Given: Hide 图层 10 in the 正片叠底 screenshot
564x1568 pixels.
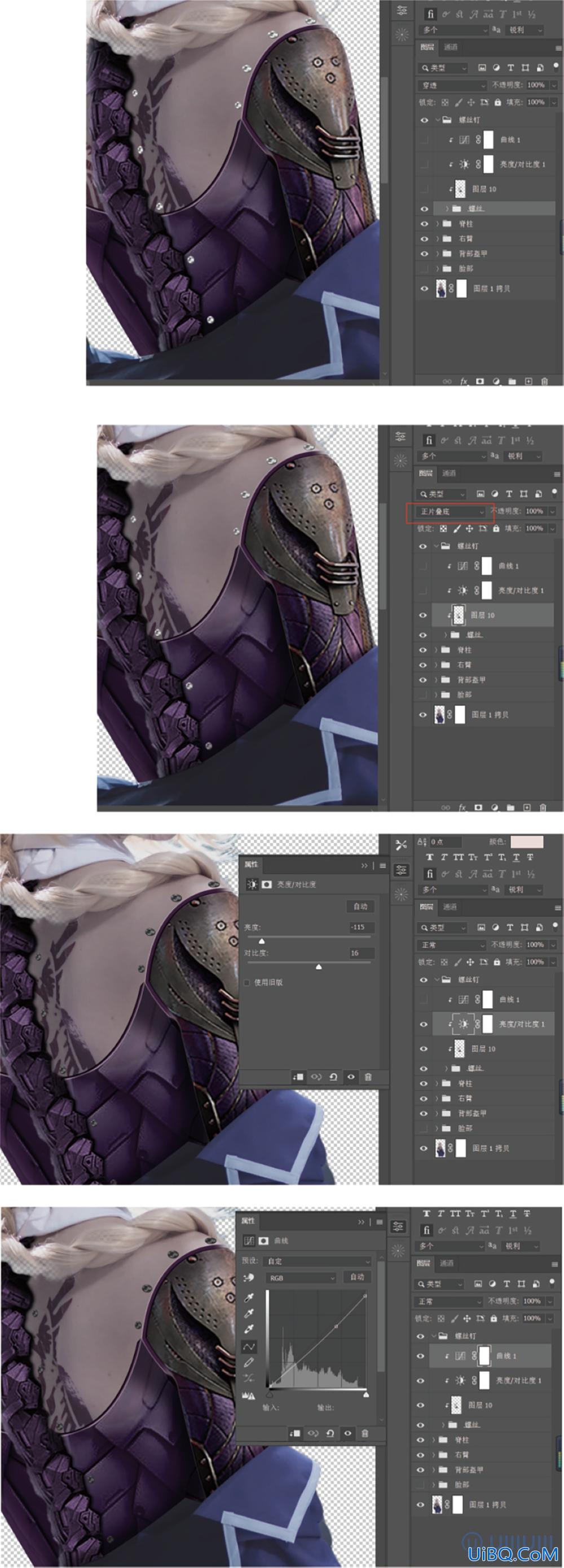Looking at the screenshot, I should 424,615.
